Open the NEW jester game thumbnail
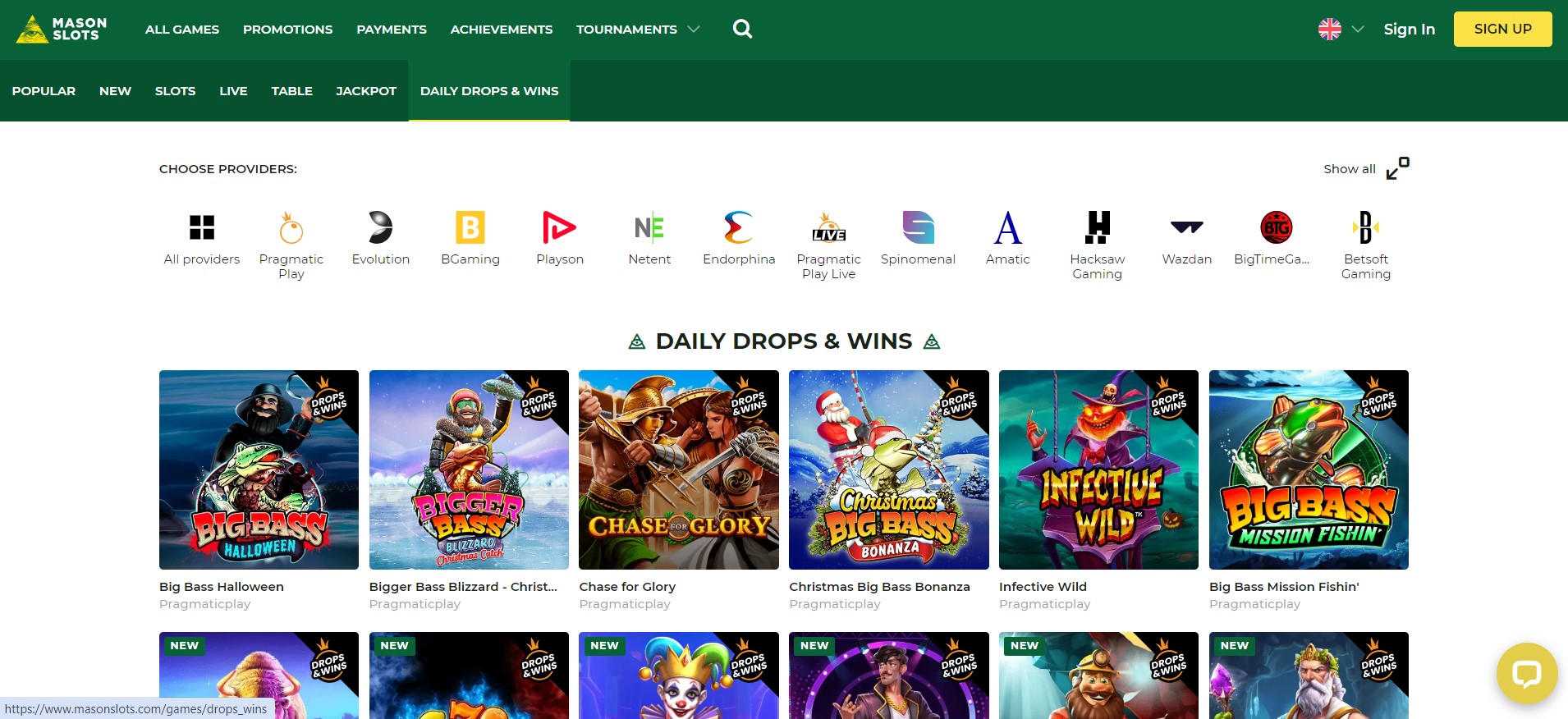The height and width of the screenshot is (719, 1568). (679, 675)
